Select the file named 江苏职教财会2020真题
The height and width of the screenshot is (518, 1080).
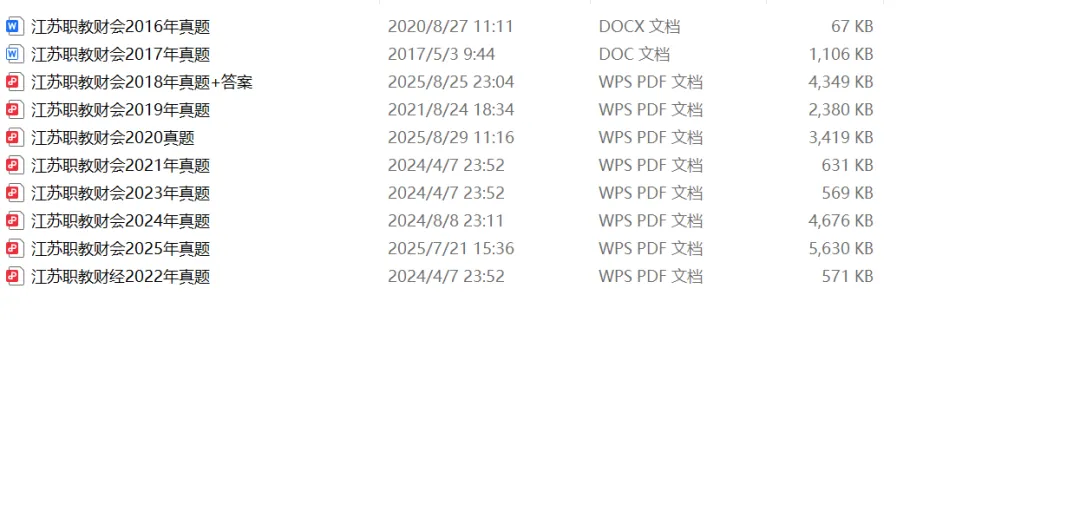113,138
